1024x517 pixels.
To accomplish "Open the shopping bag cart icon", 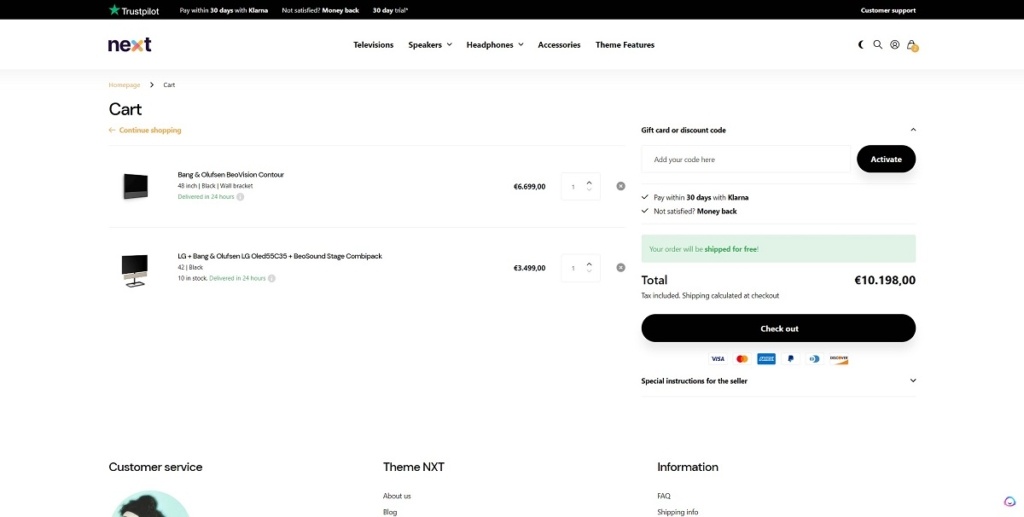I will (911, 45).
